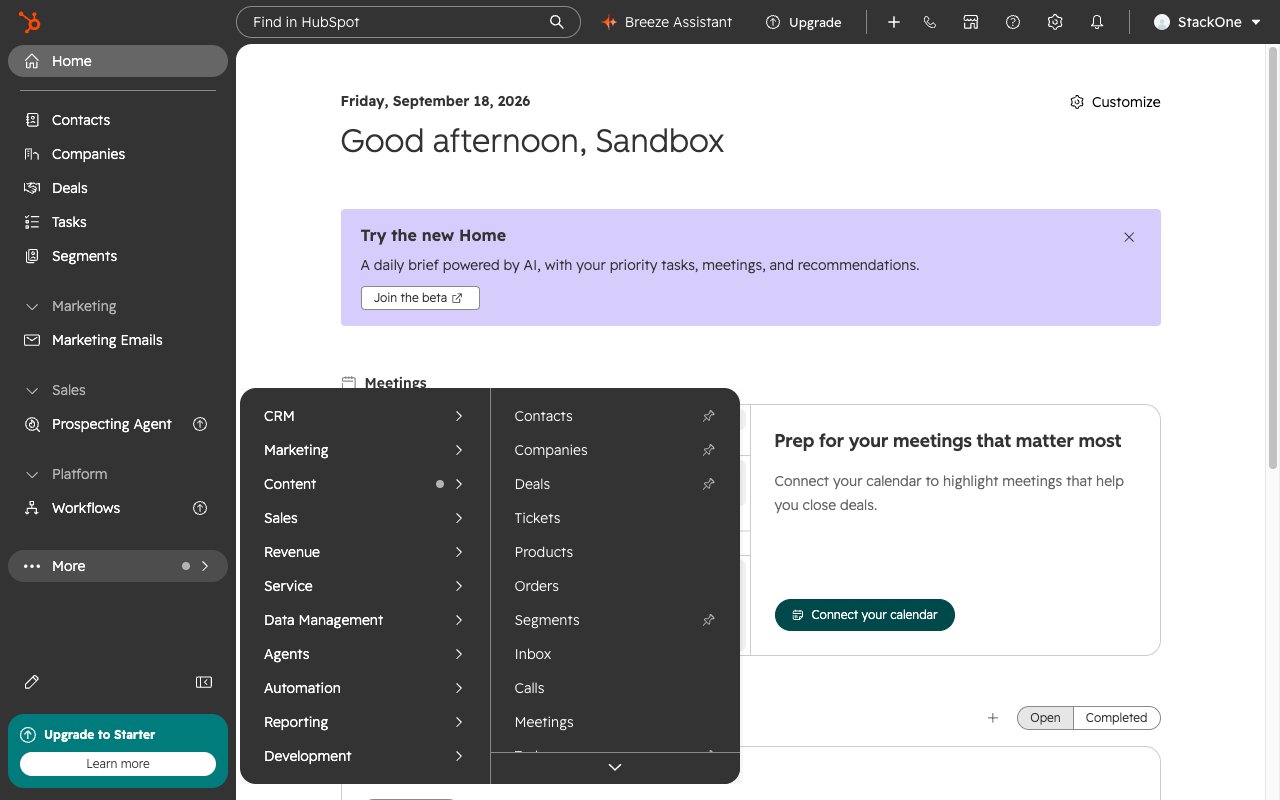Viewport: 1280px width, 800px height.
Task: Select Calls in the submenu
Action: tap(615, 688)
